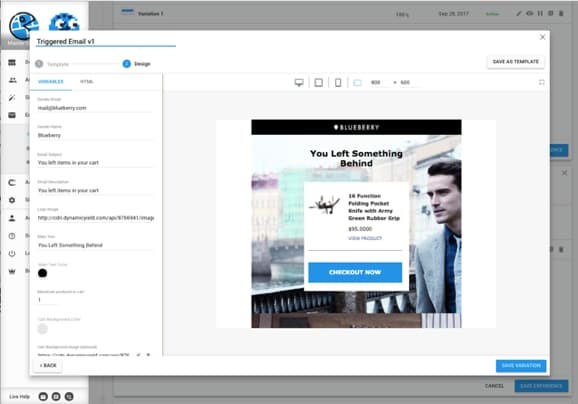
Task: Click View Product link in preview
Action: (x=365, y=238)
